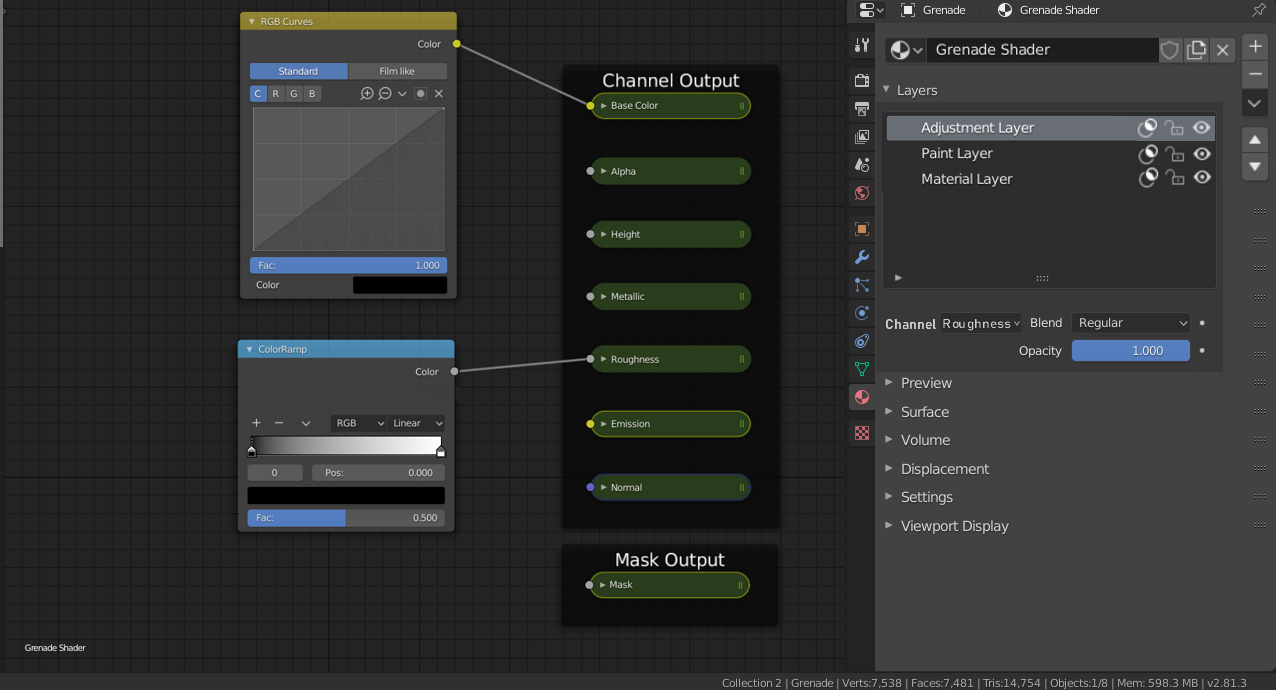Open the Render properties tab
1276x690 pixels.
862,80
